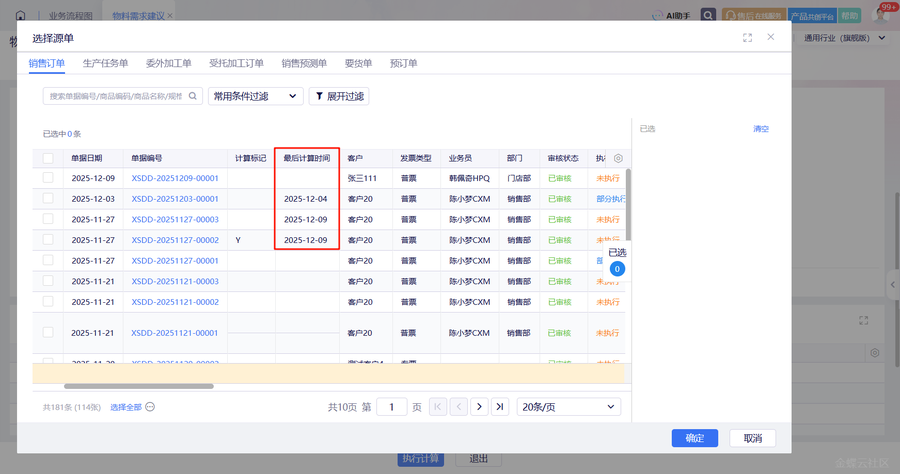
Task: Switch to the 销售预测单 tab
Action: (x=304, y=63)
